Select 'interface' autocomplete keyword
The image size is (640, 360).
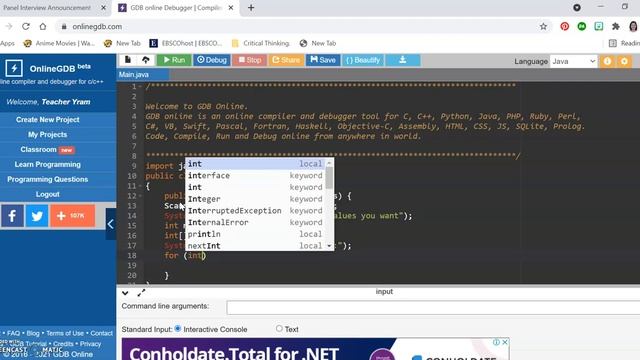click(256, 176)
